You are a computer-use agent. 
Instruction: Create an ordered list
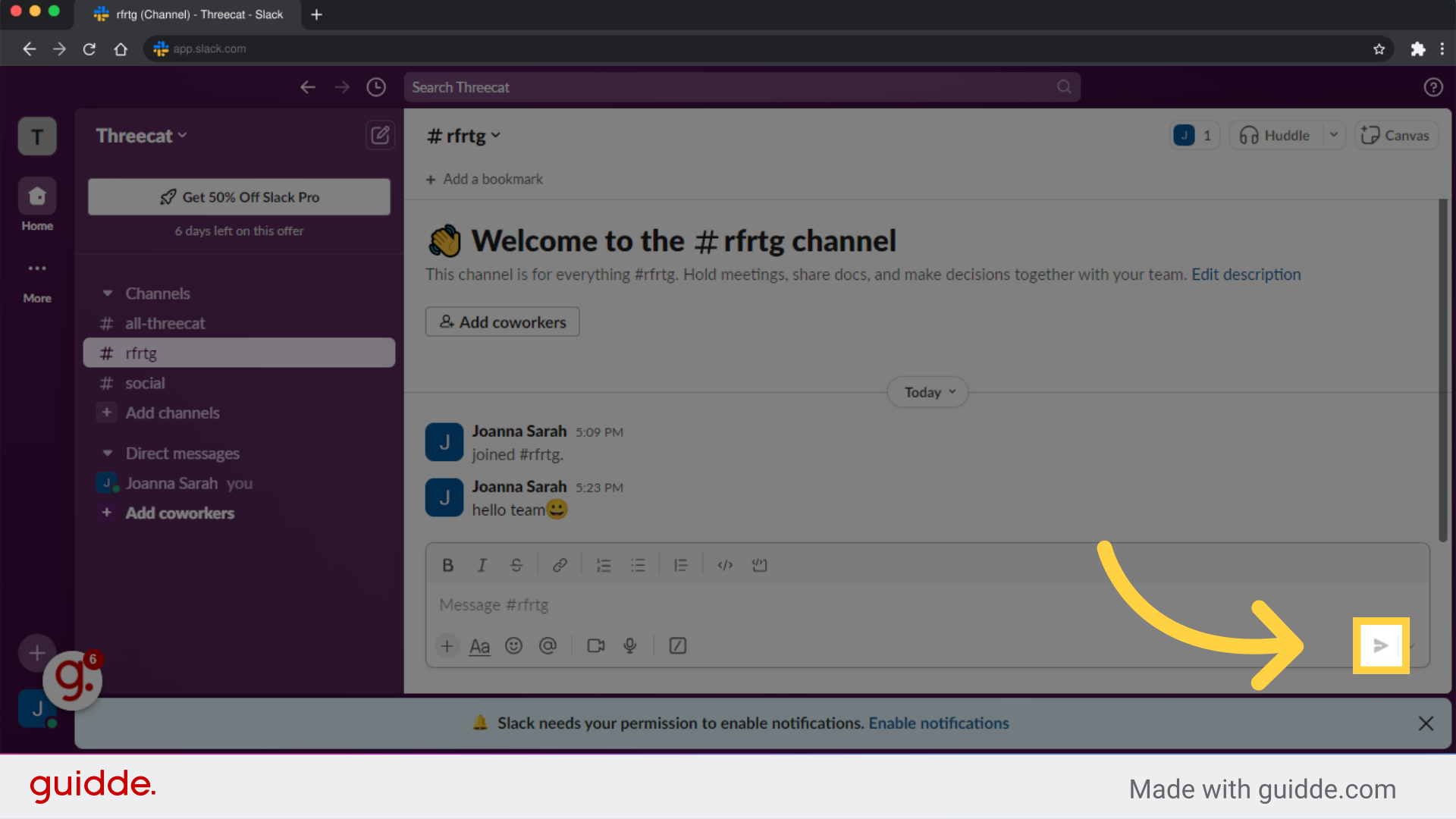click(x=604, y=564)
